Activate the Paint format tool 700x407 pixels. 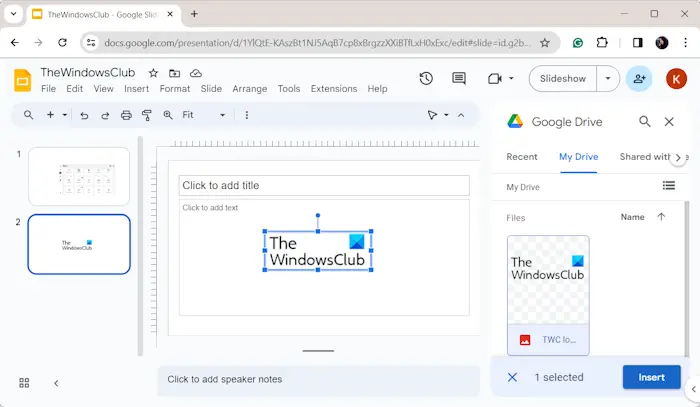pos(146,116)
